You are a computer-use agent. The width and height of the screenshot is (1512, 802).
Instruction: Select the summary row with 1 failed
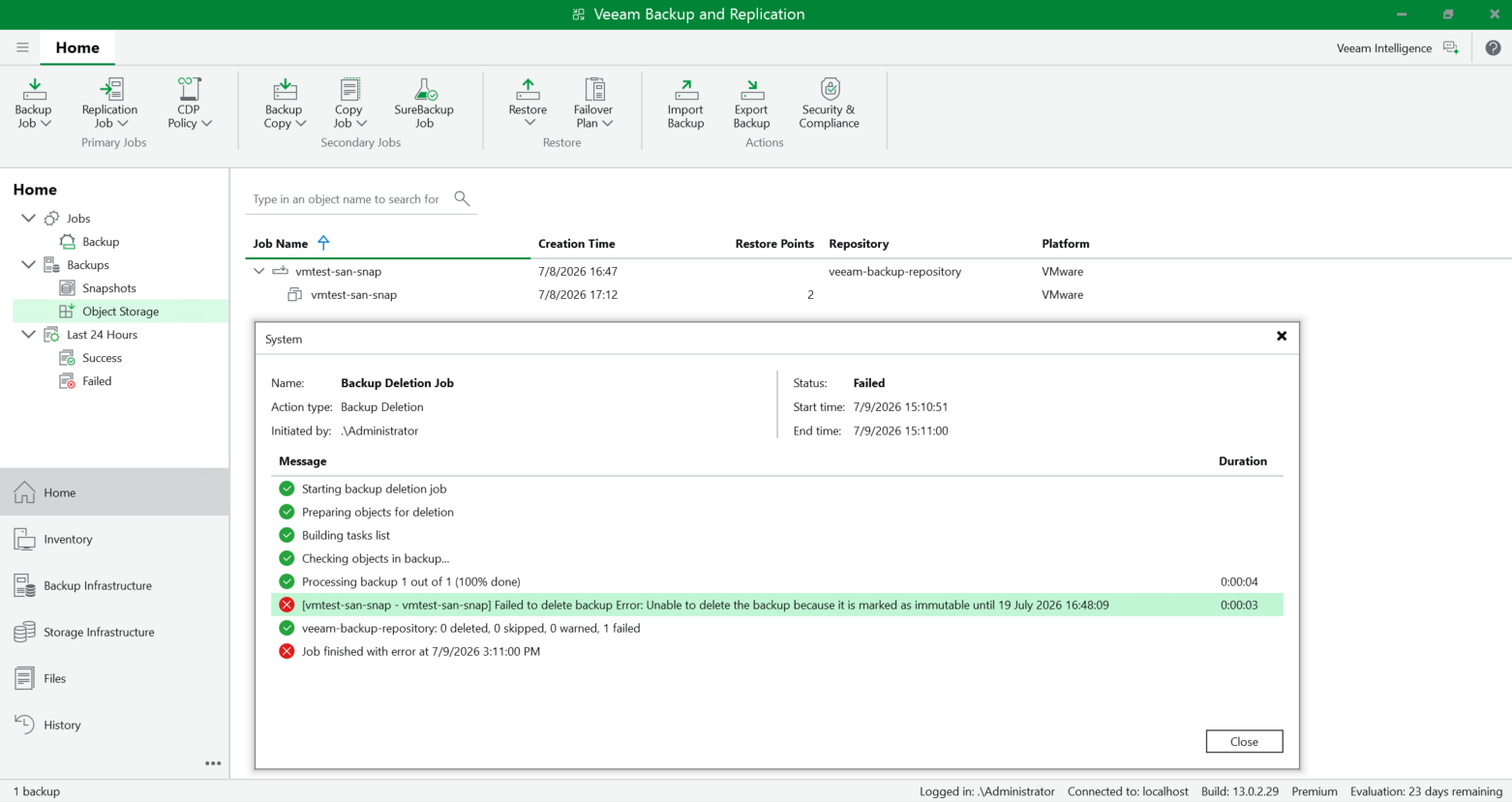[777, 628]
